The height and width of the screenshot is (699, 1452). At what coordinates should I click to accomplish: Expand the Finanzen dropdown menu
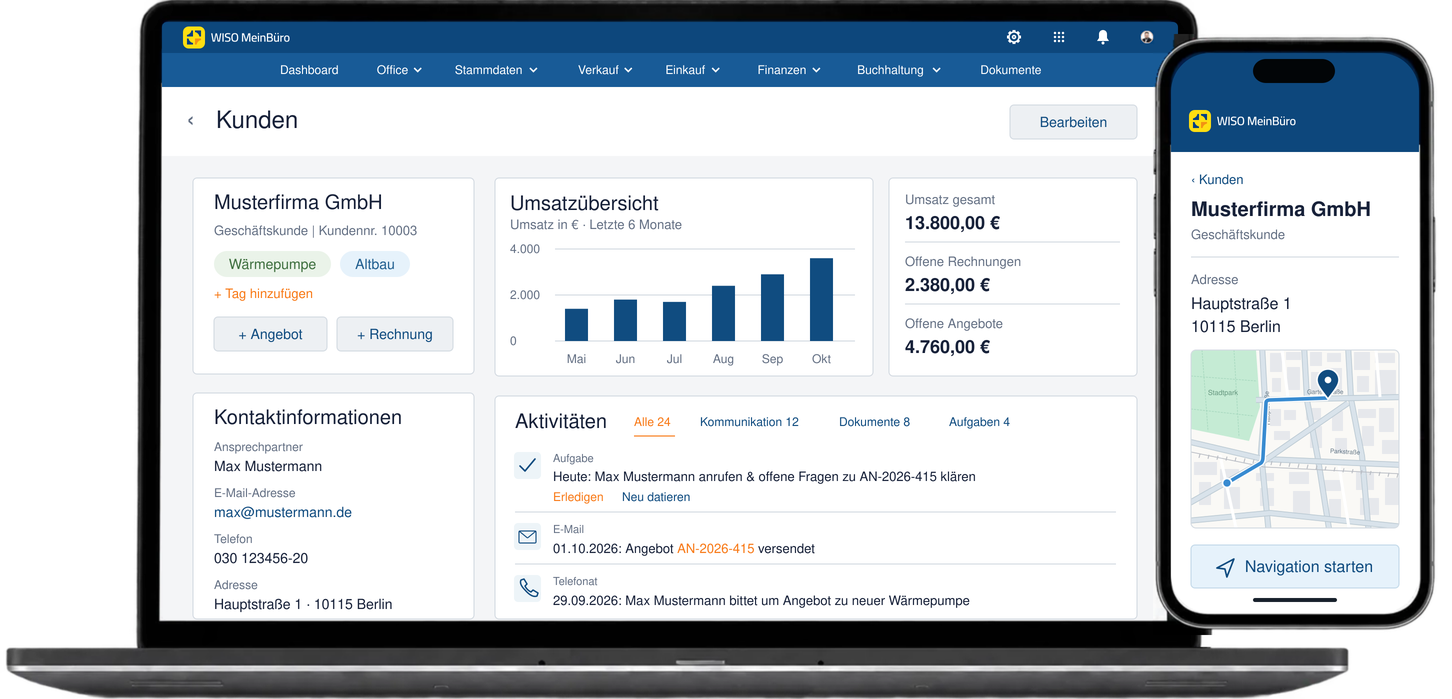[789, 70]
